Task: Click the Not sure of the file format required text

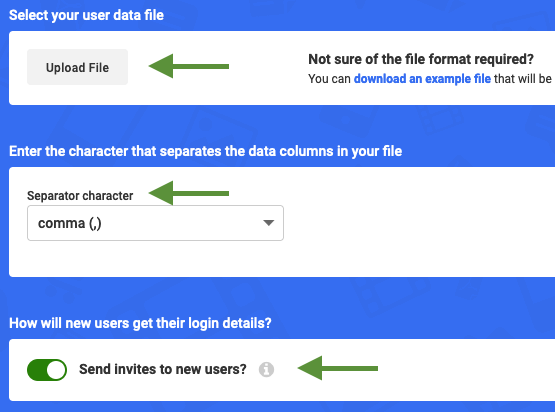Action: pos(421,59)
